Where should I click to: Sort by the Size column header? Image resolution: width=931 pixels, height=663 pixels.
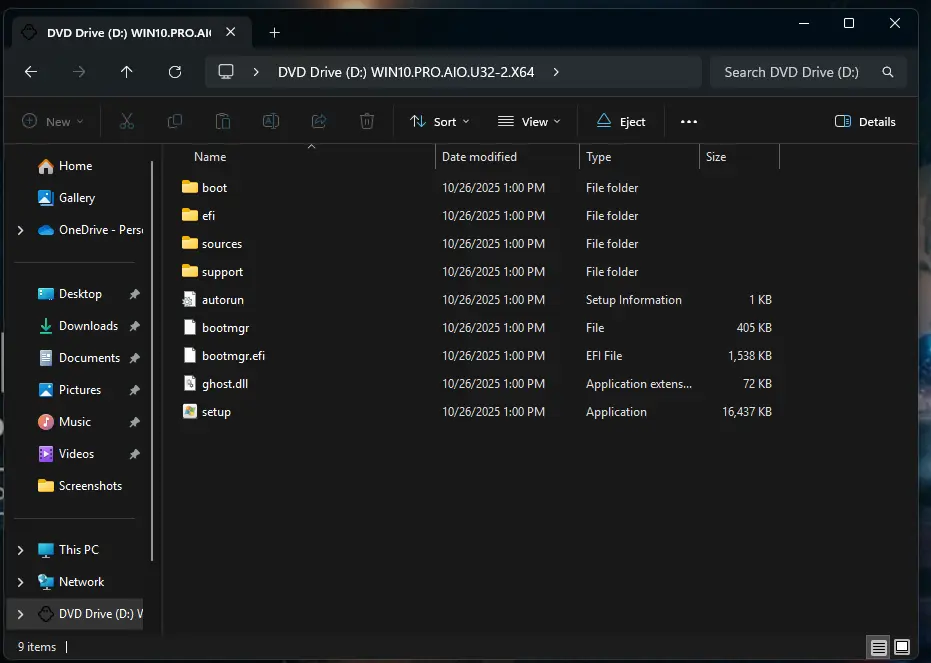(x=715, y=157)
